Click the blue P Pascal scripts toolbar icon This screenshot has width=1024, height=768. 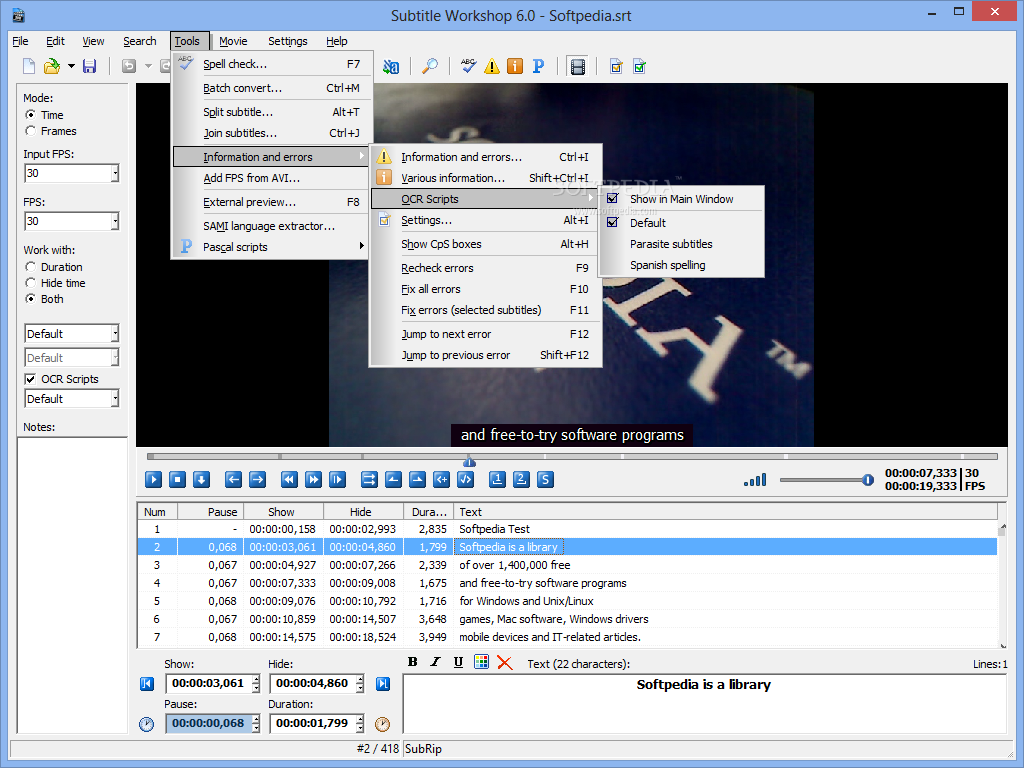(x=538, y=66)
